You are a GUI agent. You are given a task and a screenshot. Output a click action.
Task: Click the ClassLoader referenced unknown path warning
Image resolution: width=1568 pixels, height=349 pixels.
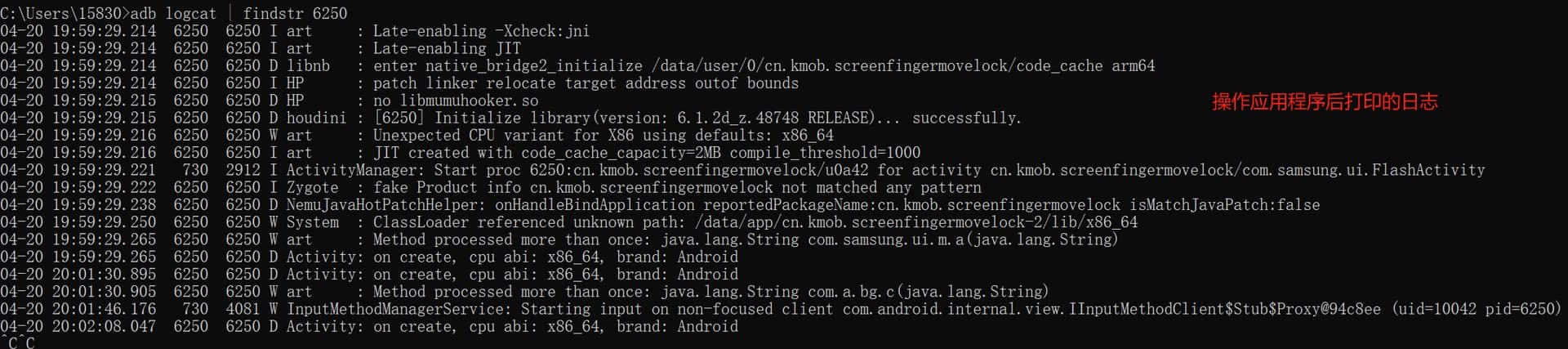point(569,222)
